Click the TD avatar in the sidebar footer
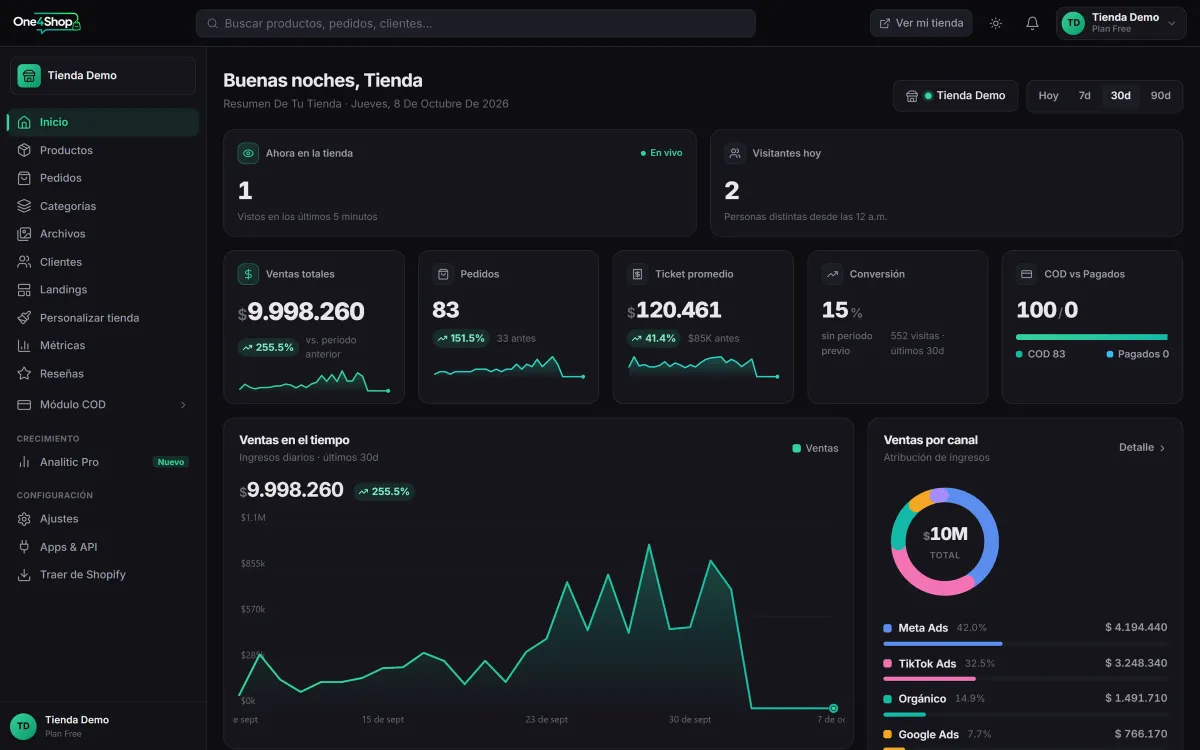The width and height of the screenshot is (1200, 750). (x=23, y=726)
